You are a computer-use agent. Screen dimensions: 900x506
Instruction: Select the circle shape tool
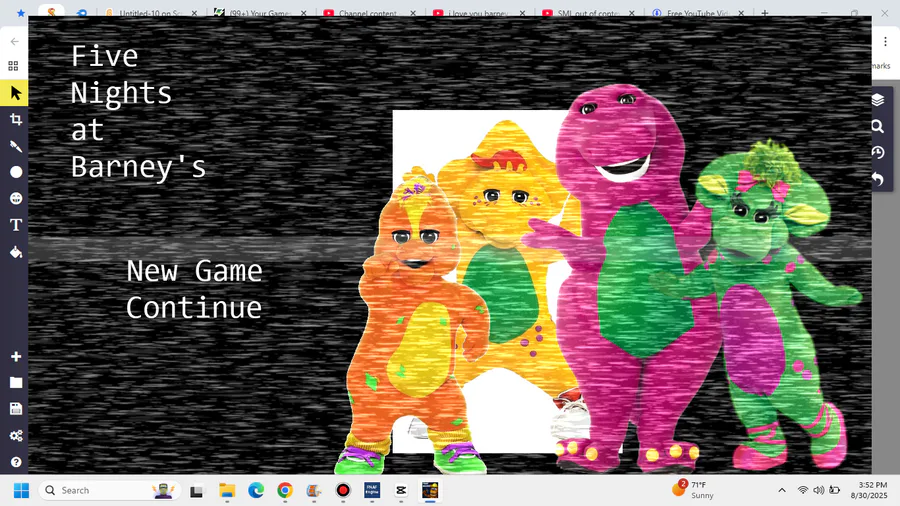pos(15,172)
